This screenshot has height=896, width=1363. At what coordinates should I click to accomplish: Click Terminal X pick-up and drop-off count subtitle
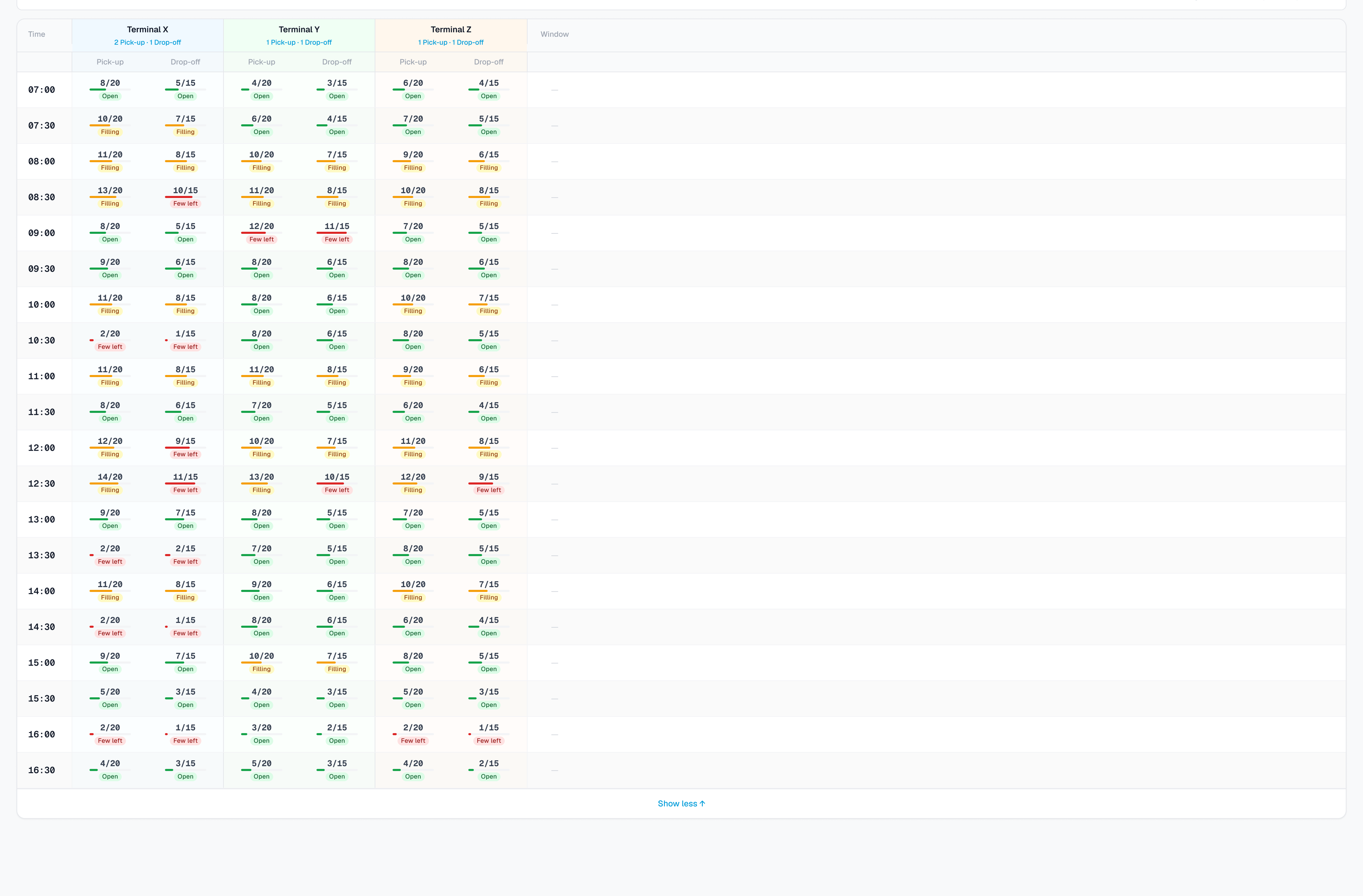[147, 42]
